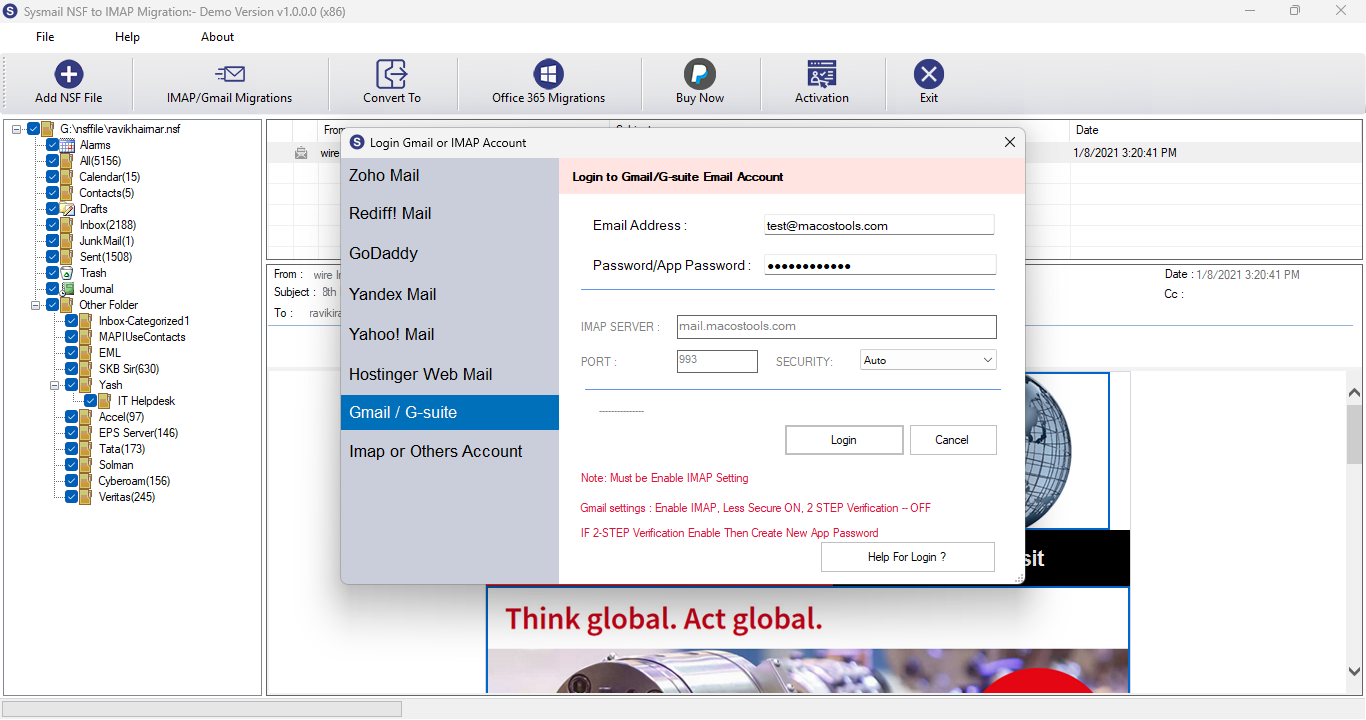
Task: Toggle the EPS Server(146) checkbox
Action: (72, 433)
